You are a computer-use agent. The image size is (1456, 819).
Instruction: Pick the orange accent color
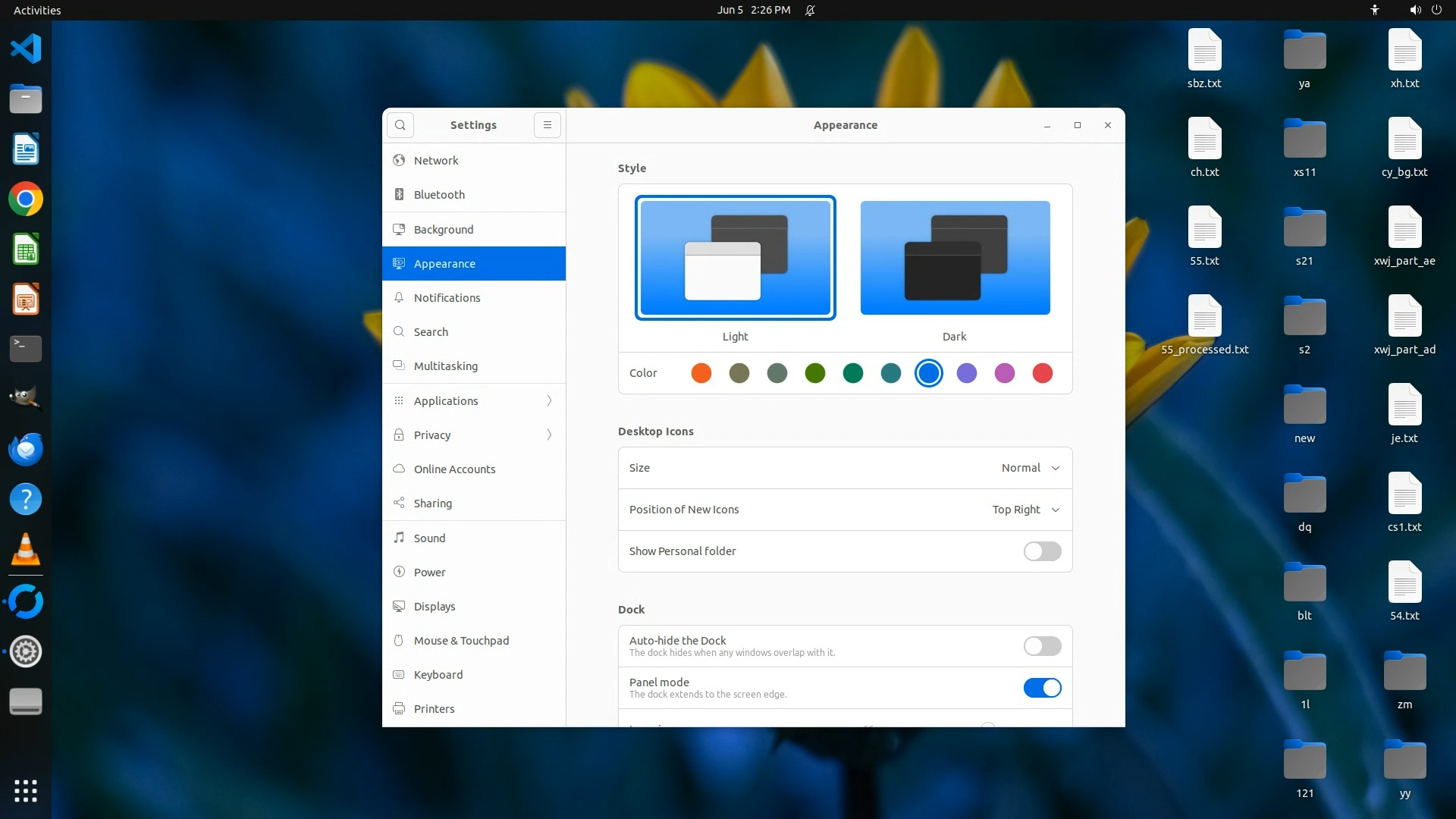[701, 373]
